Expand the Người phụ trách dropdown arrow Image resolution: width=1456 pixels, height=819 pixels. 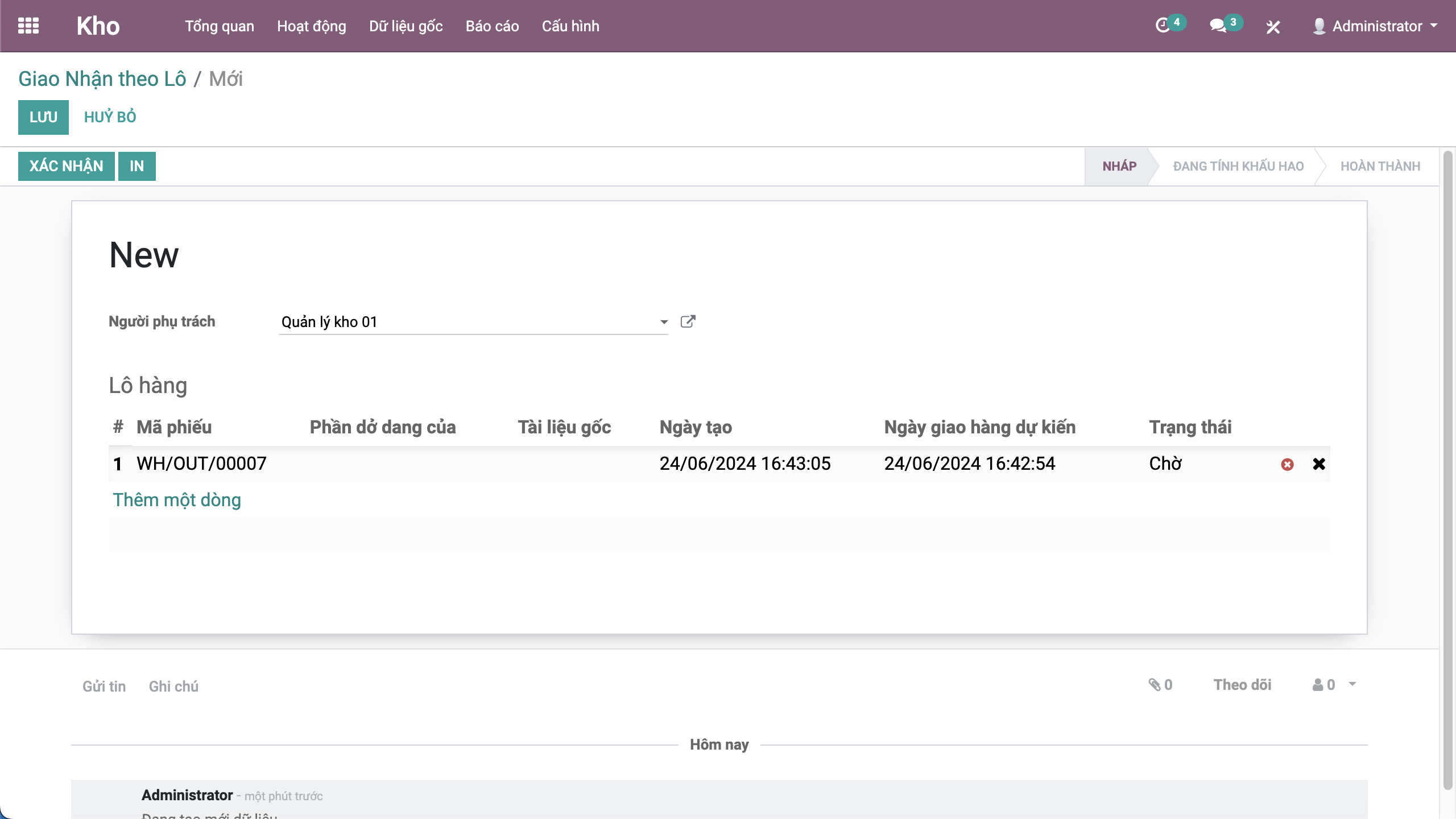(x=664, y=322)
